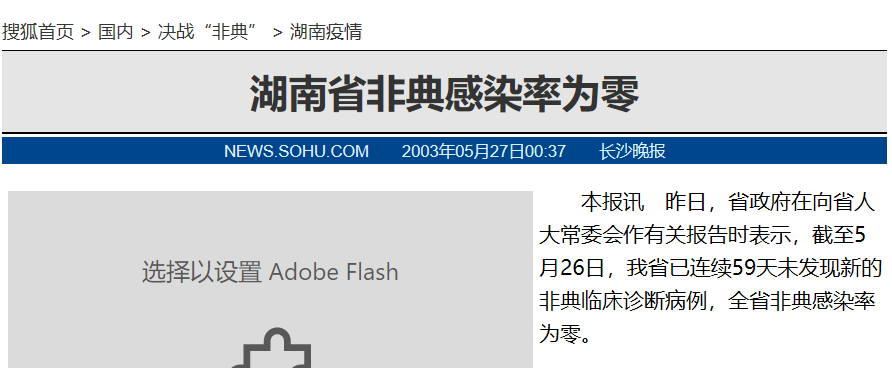The height and width of the screenshot is (368, 892).
Task: Click the 选择以设置 Adobe Flash prompt
Action: [x=270, y=272]
